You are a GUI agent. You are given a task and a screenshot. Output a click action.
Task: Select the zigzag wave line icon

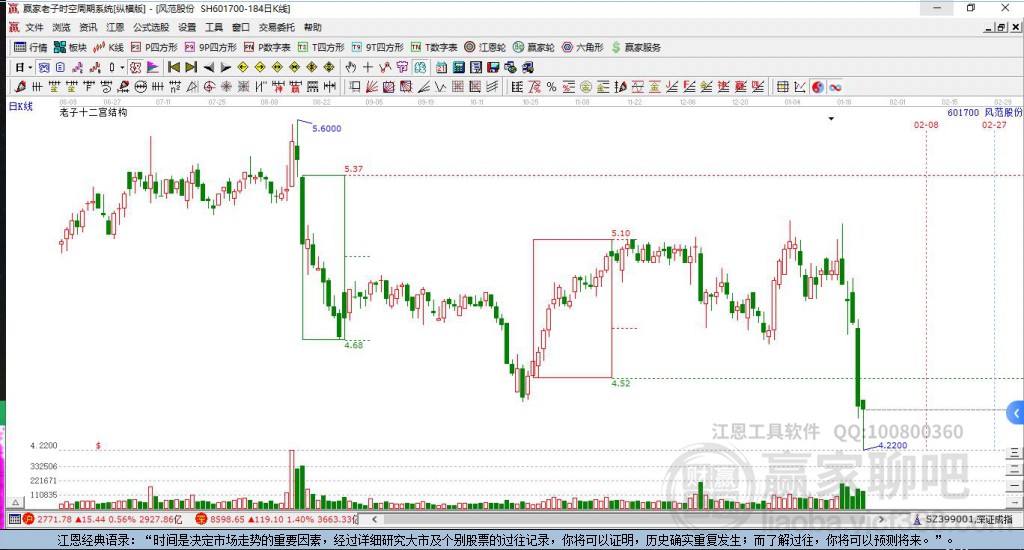(x=441, y=87)
